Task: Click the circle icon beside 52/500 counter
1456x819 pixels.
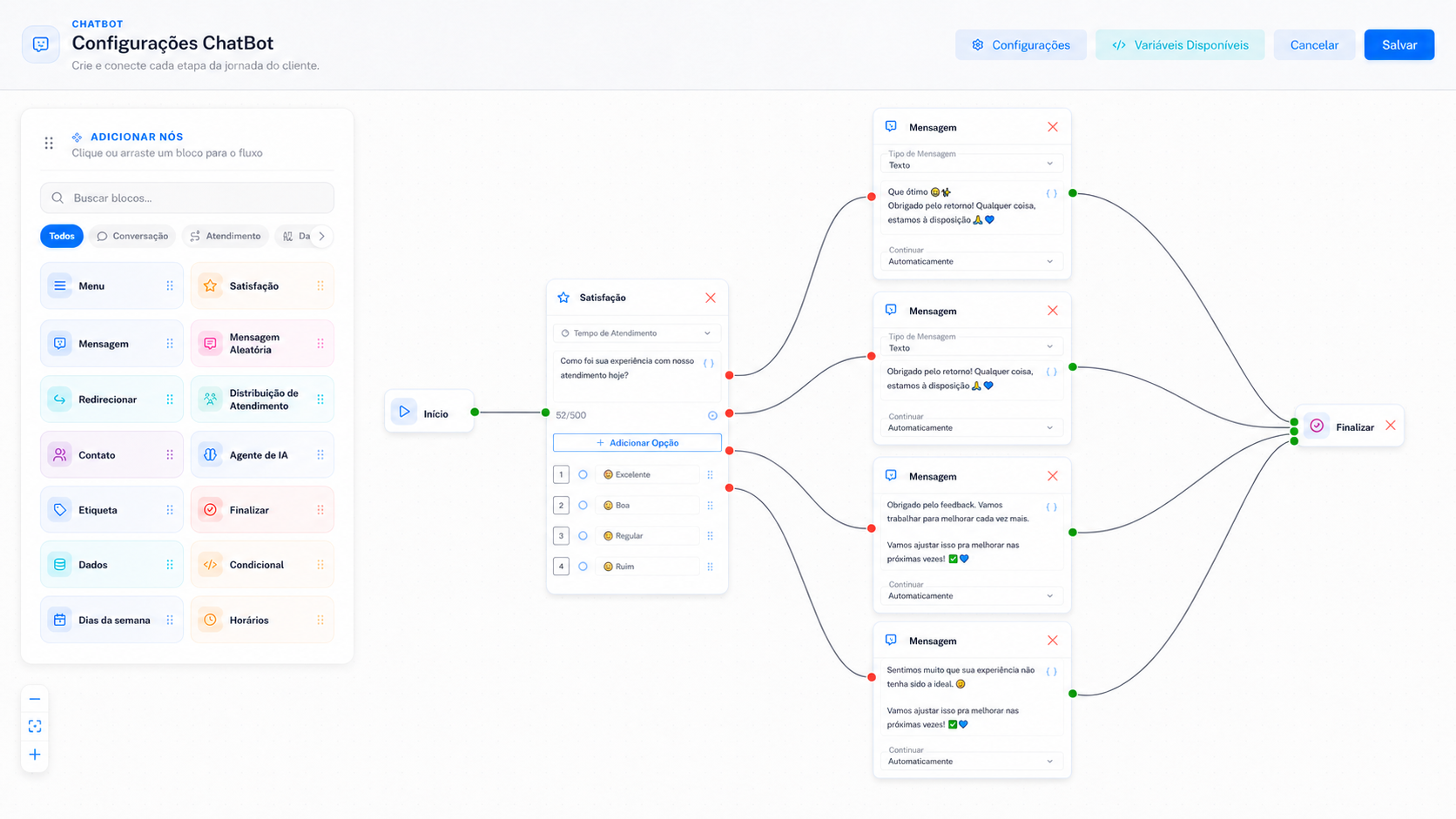Action: coord(712,416)
